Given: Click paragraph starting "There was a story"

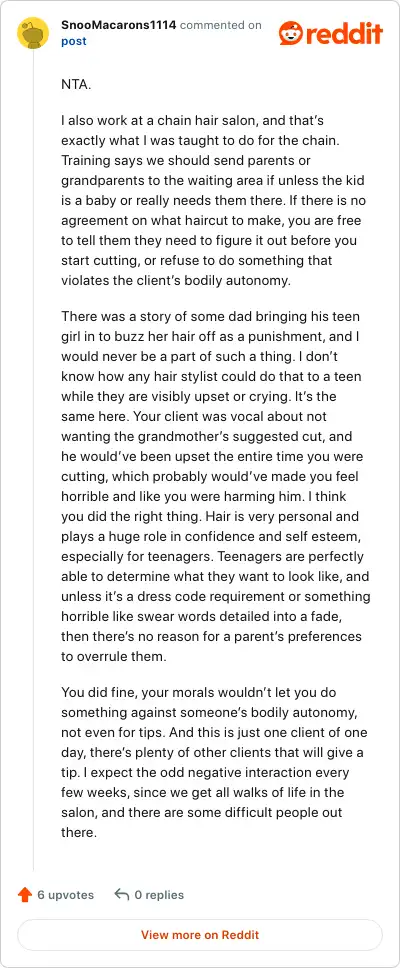Looking at the screenshot, I should tap(215, 487).
